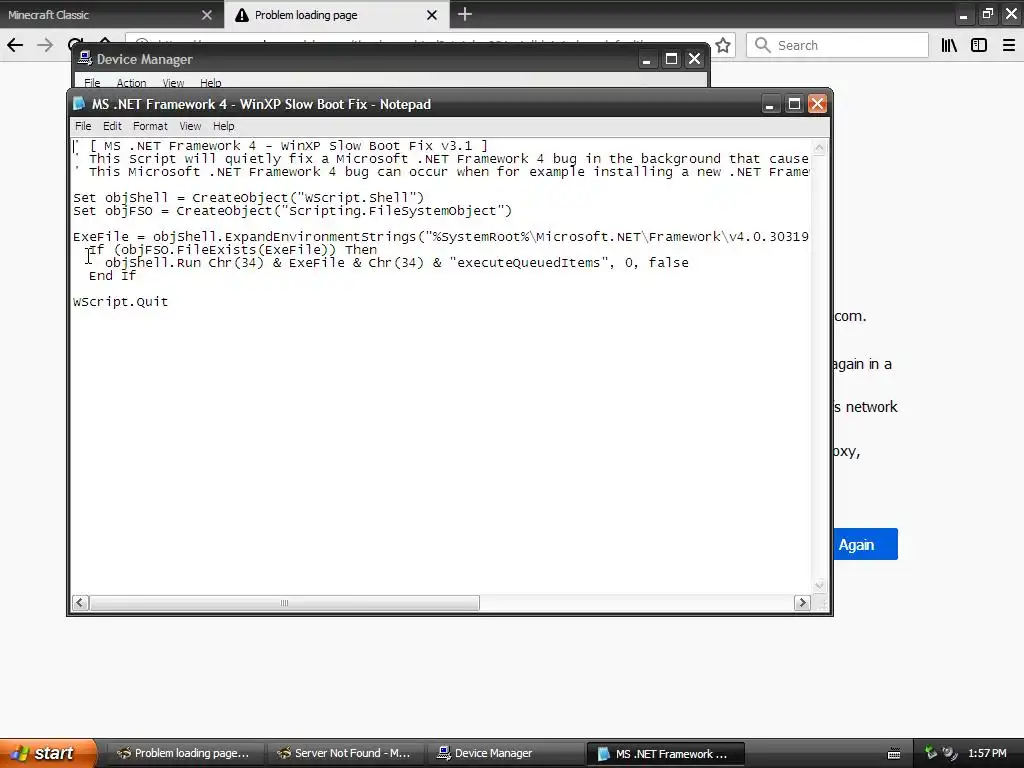Screen dimensions: 1024x768
Task: Minimize the Firefox browser window
Action: pos(963,14)
